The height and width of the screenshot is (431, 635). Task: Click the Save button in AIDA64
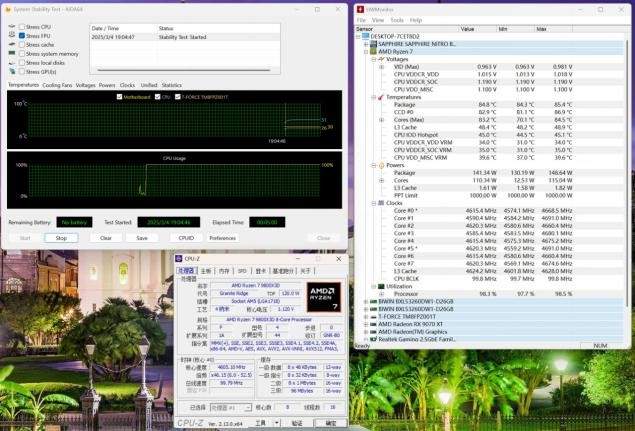click(142, 238)
